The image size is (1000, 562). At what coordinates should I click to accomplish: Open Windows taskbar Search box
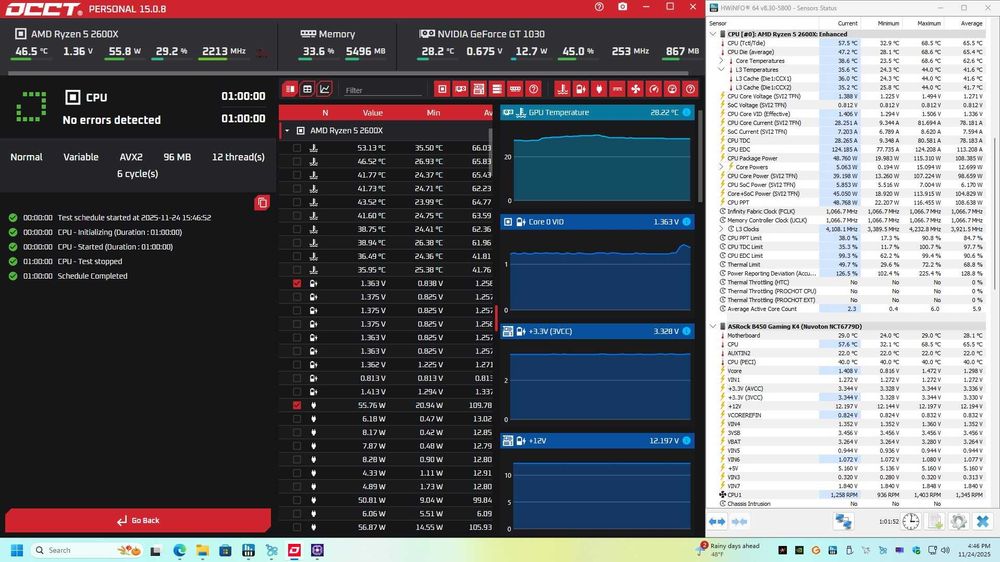point(86,550)
